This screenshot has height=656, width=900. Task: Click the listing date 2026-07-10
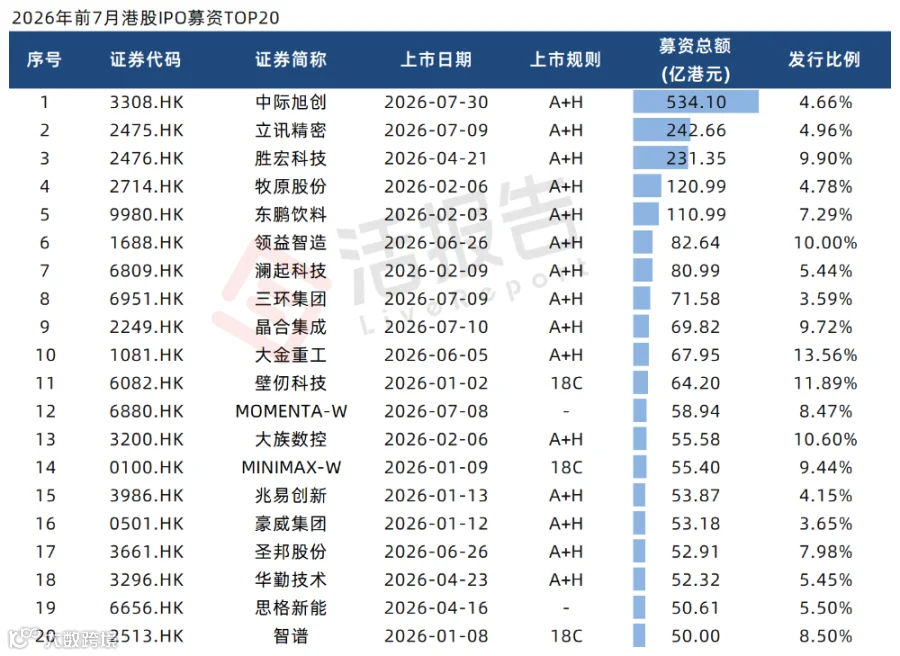coord(436,327)
